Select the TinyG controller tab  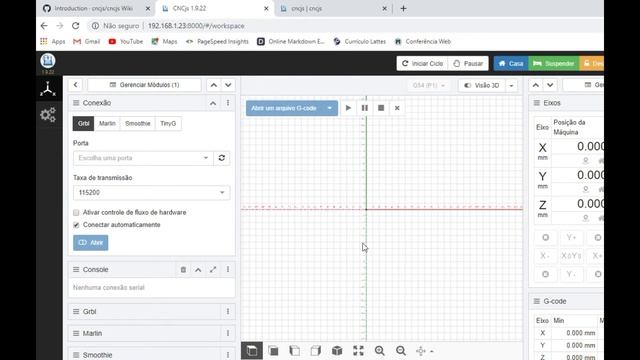[168, 123]
